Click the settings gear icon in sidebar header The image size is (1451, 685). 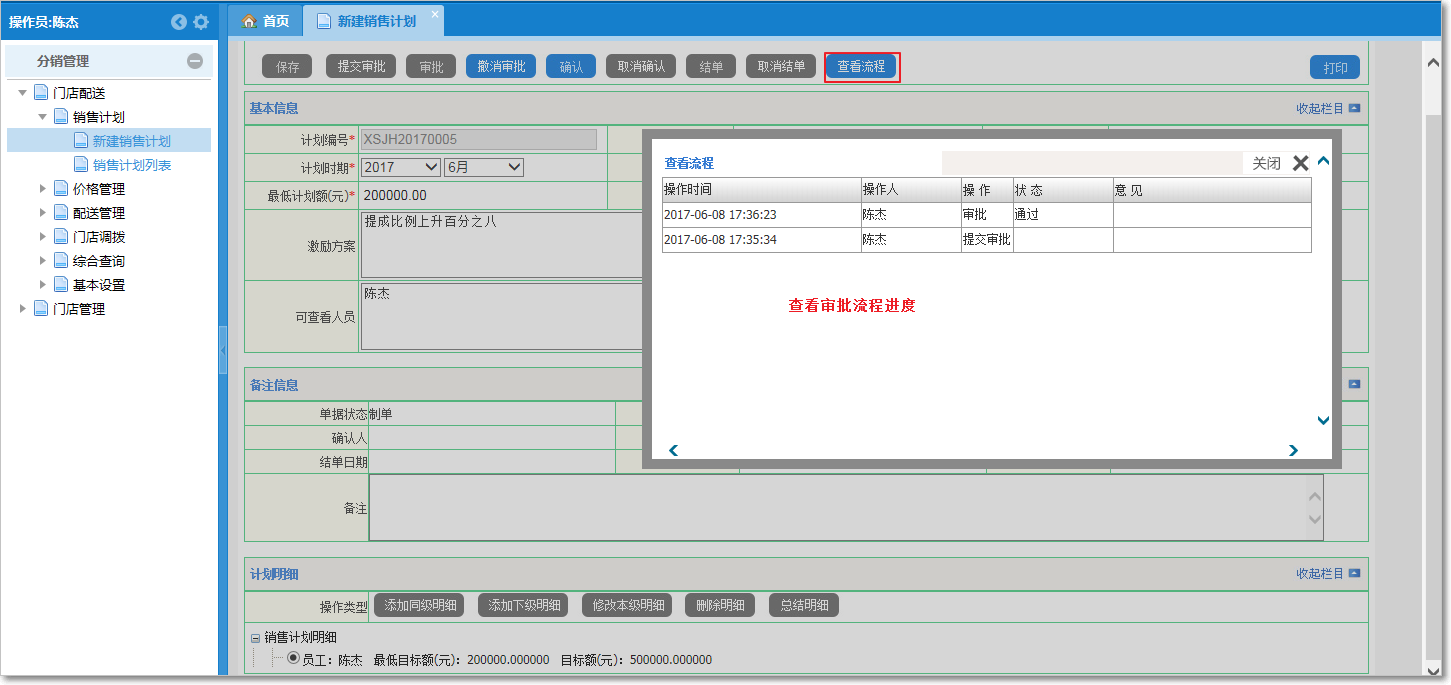[201, 22]
